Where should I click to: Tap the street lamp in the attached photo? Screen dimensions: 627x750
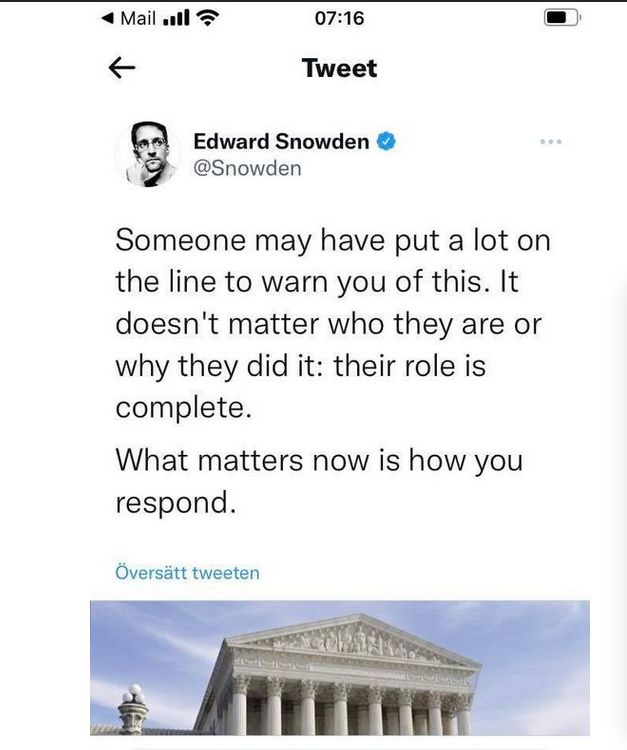[x=132, y=707]
